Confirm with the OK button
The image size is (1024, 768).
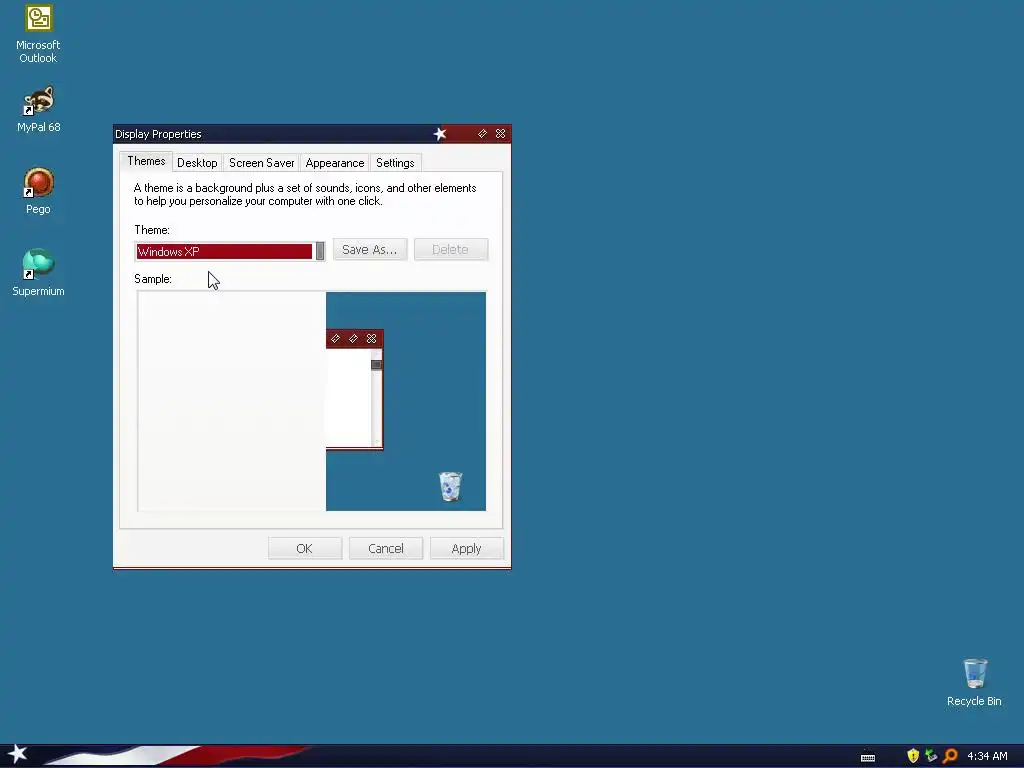304,549
